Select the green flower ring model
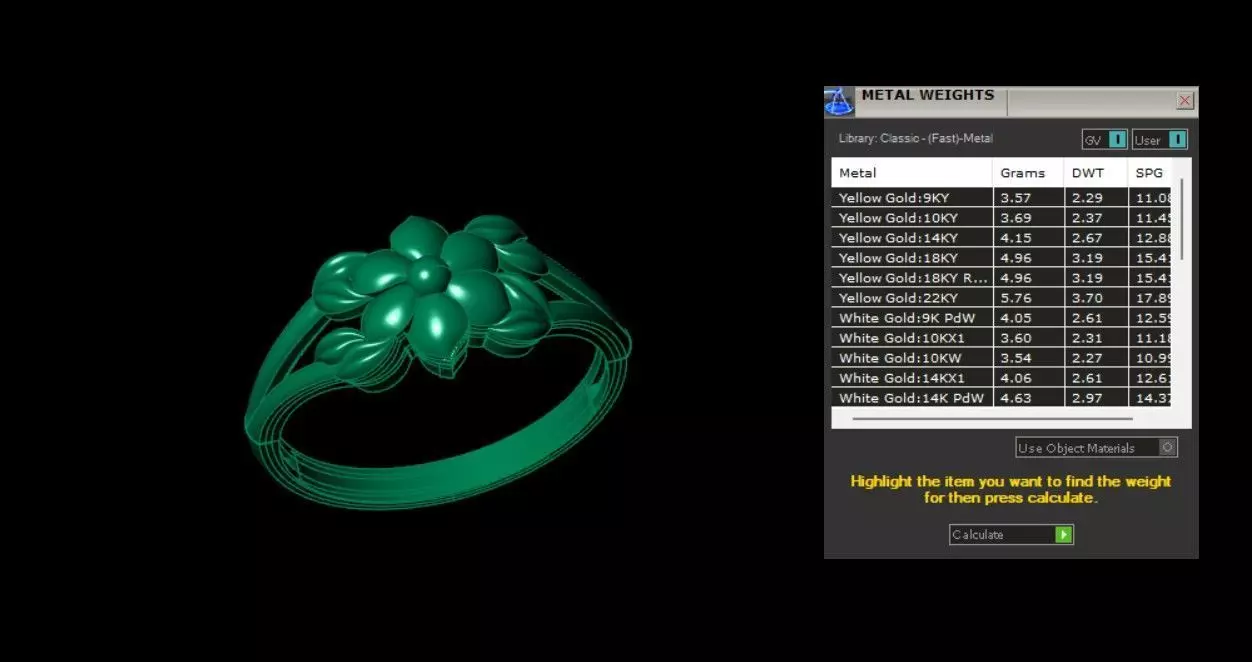This screenshot has height=662, width=1252. (x=440, y=360)
